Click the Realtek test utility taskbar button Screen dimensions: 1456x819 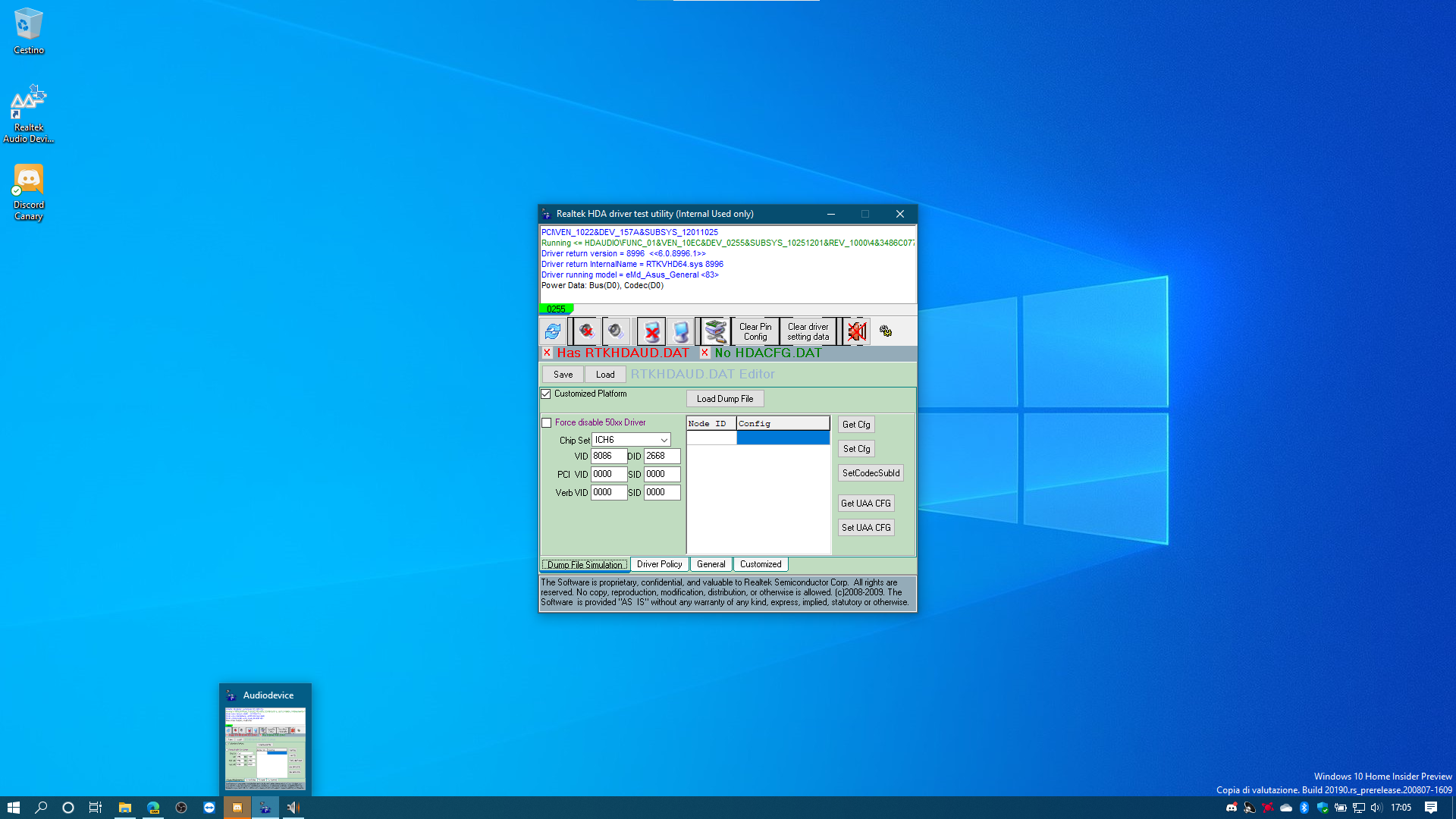tap(265, 808)
